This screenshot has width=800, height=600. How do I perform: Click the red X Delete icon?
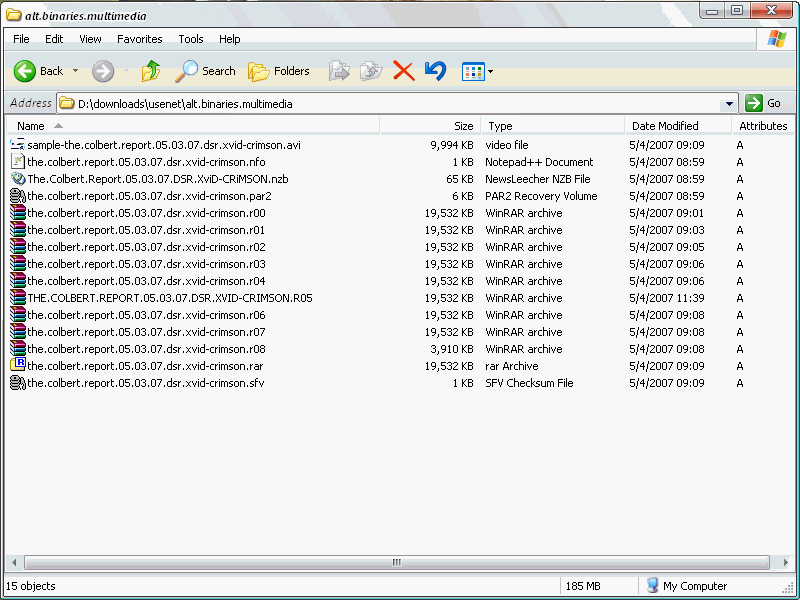[x=404, y=71]
